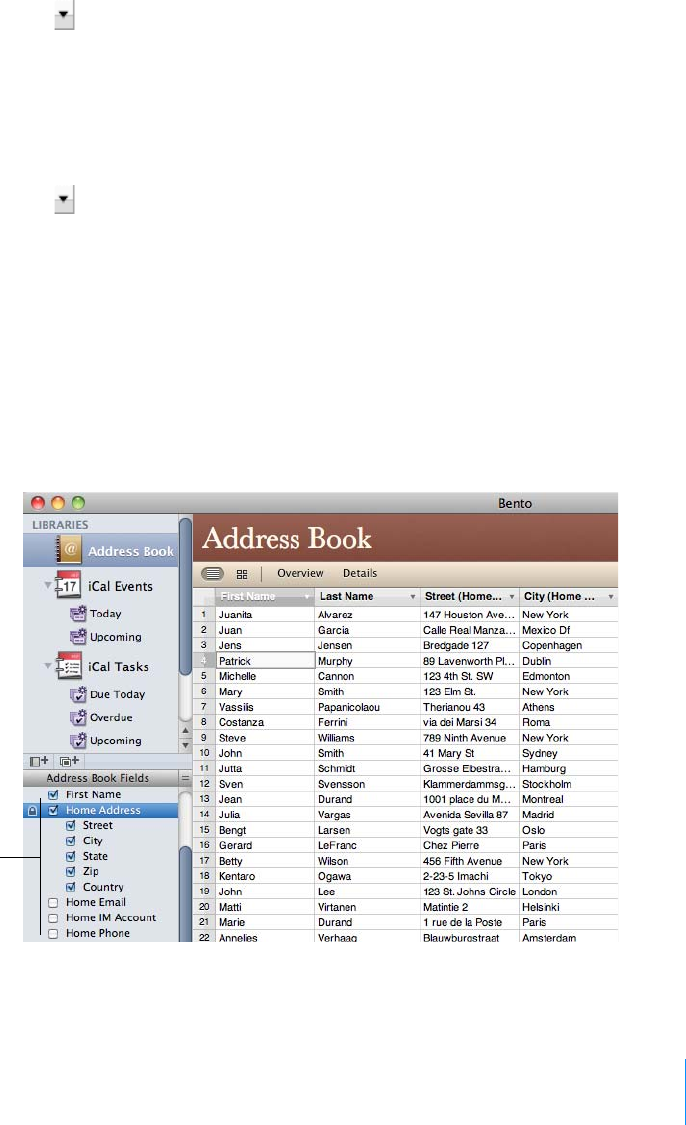The image size is (686, 1125).
Task: Click the libraries list scrollbar thumb
Action: 185,596
